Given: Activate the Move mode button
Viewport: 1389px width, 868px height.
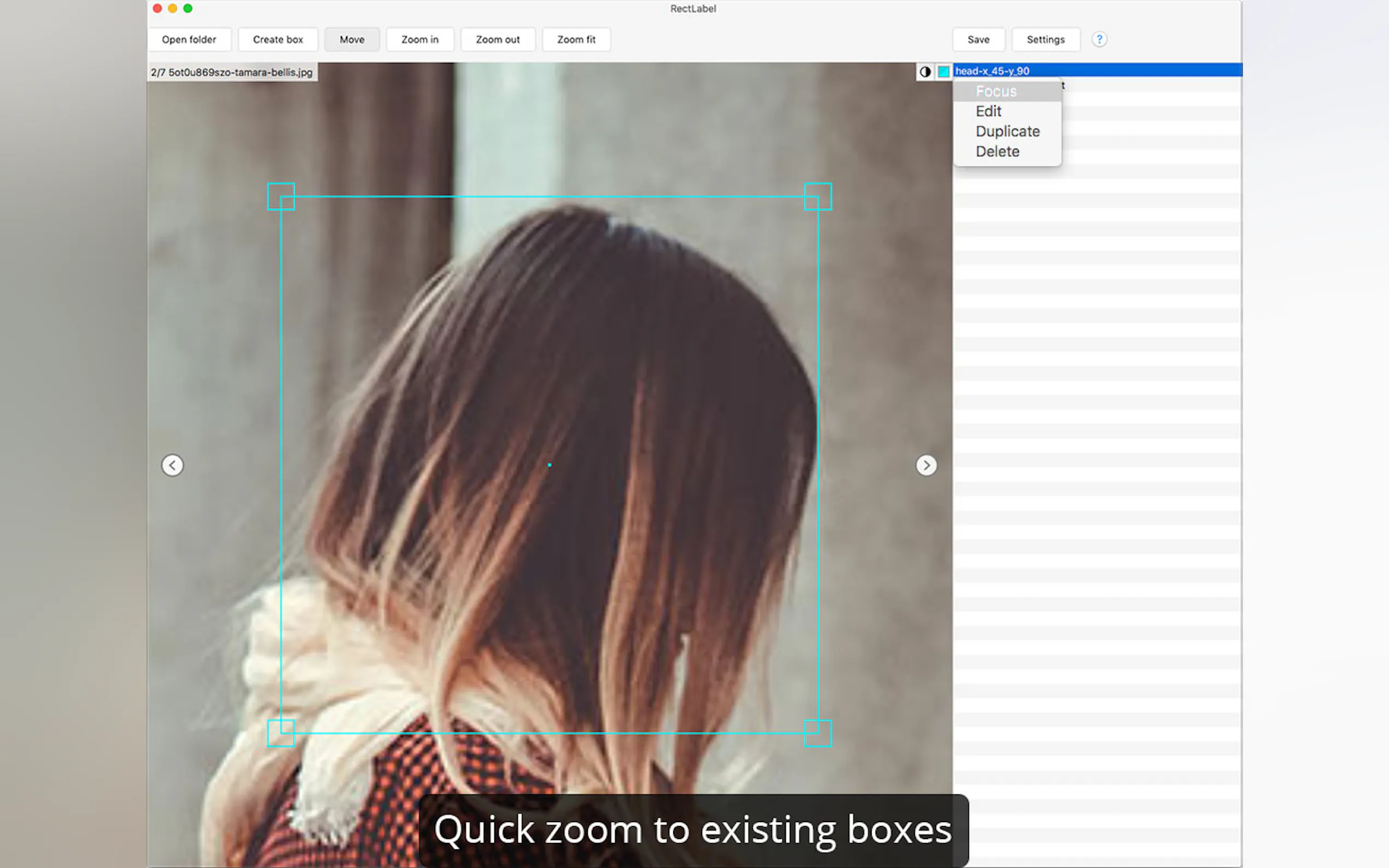Looking at the screenshot, I should [352, 39].
